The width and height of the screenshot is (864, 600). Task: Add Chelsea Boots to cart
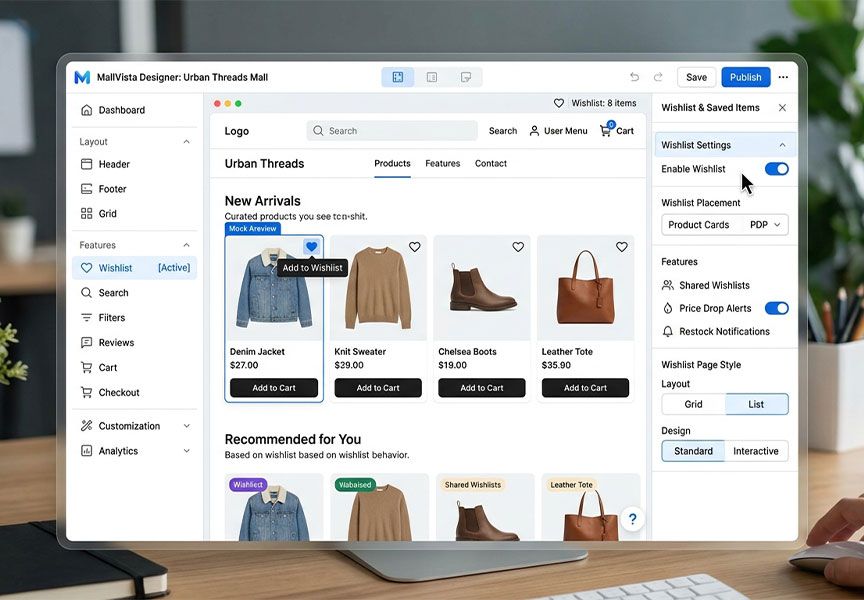tap(482, 388)
